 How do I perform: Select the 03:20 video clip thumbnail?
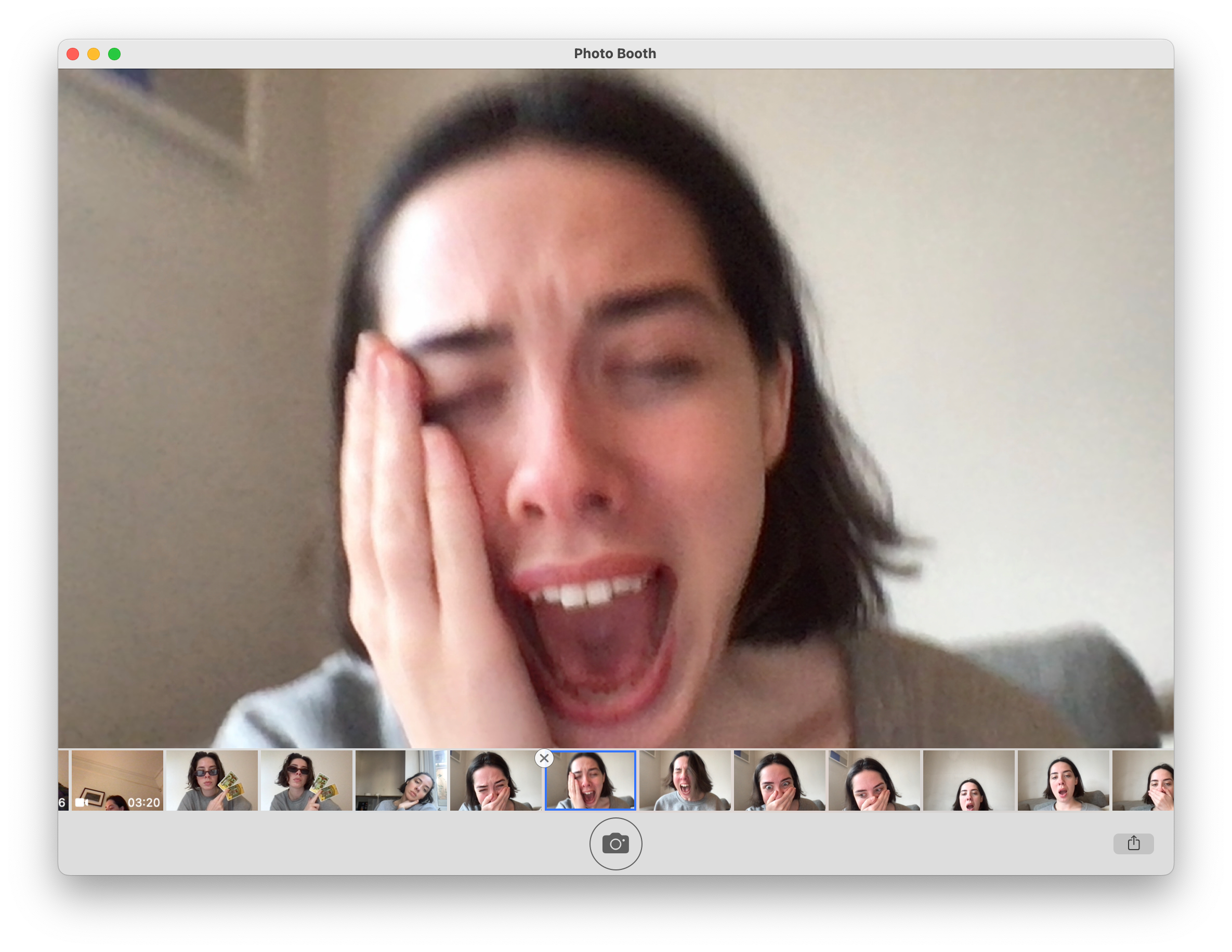[117, 780]
